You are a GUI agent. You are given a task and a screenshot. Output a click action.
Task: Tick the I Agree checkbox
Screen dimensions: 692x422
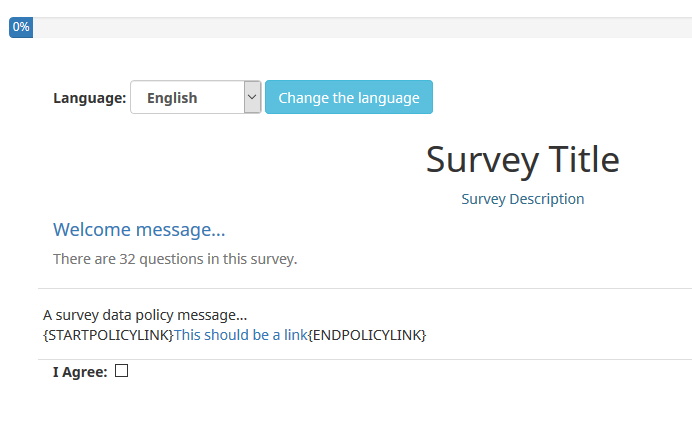[x=122, y=371]
